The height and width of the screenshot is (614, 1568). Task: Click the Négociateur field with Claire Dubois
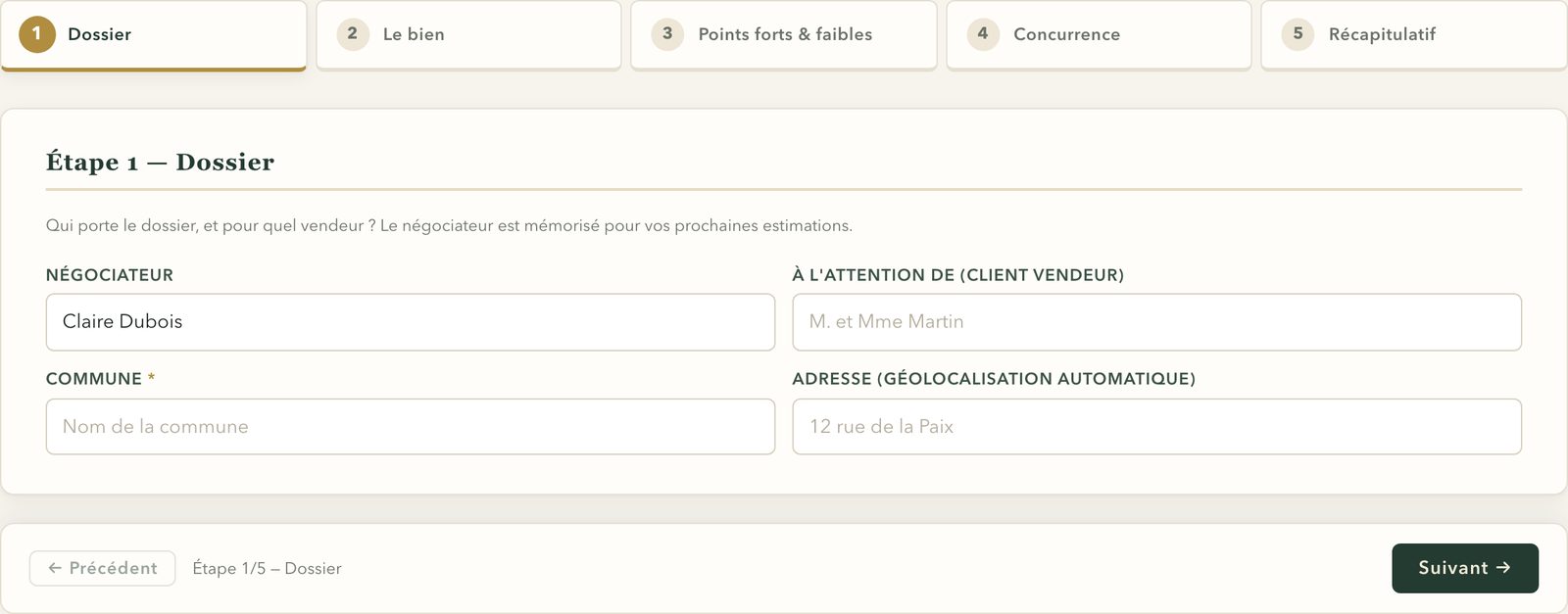(x=411, y=322)
